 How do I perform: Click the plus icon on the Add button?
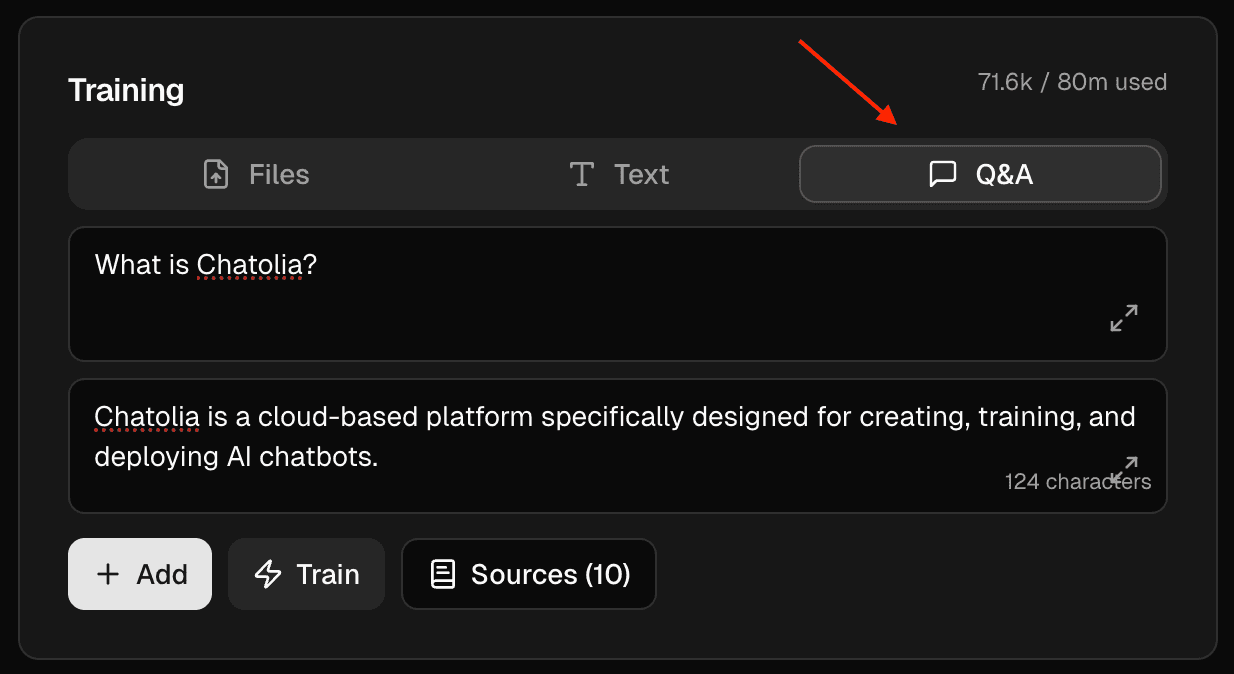click(107, 574)
